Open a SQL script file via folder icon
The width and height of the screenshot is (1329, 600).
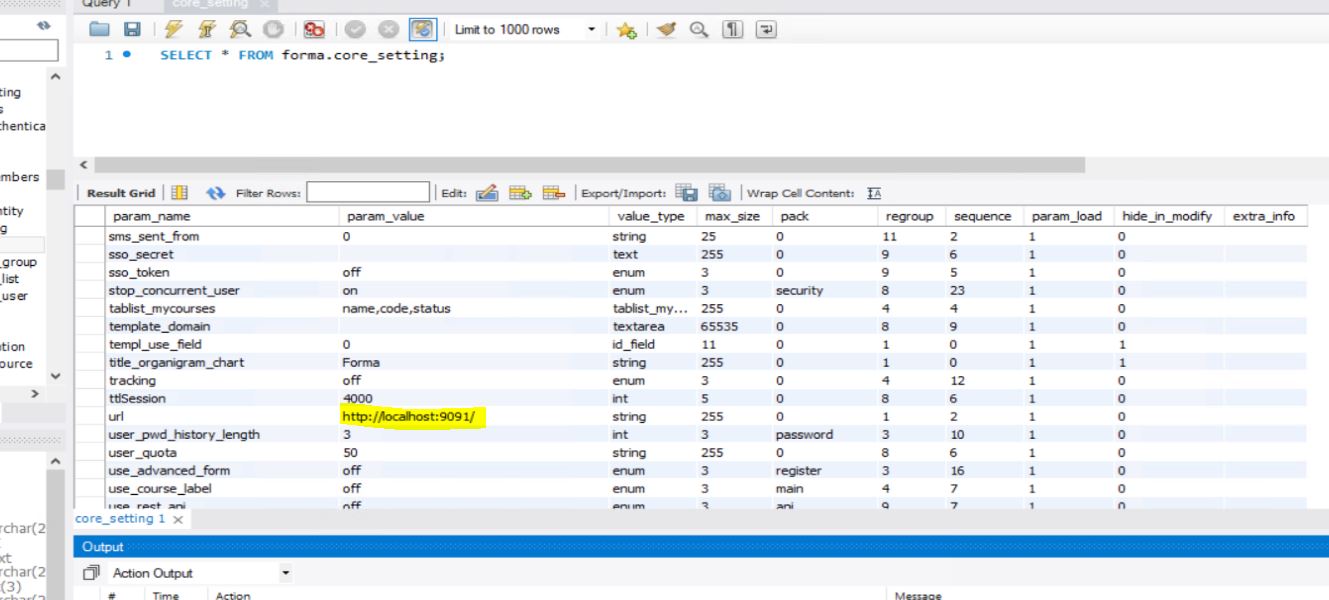click(98, 30)
